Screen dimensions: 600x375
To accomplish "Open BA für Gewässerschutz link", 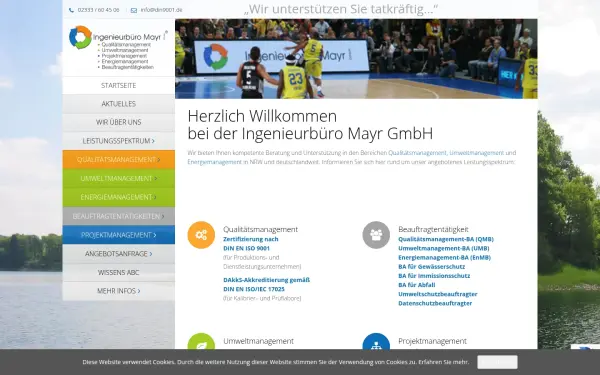I will tap(432, 267).
